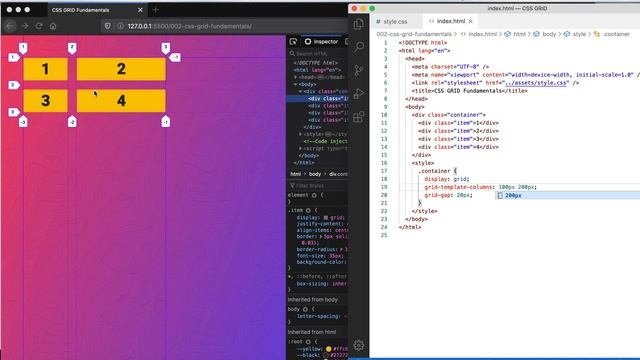640x360 pixels.
Task: Select the Inspector devtools tab
Action: tap(322, 42)
